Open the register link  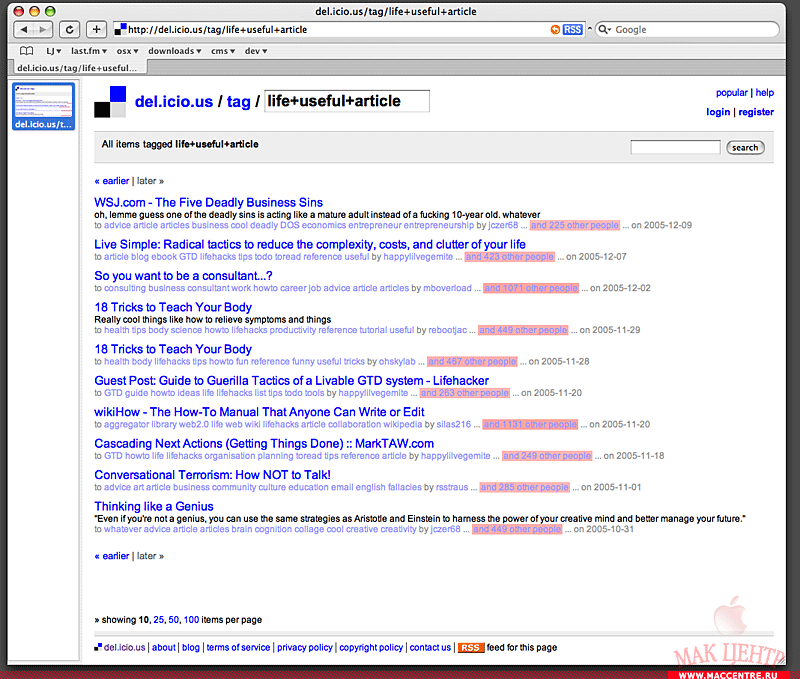pyautogui.click(x=756, y=112)
